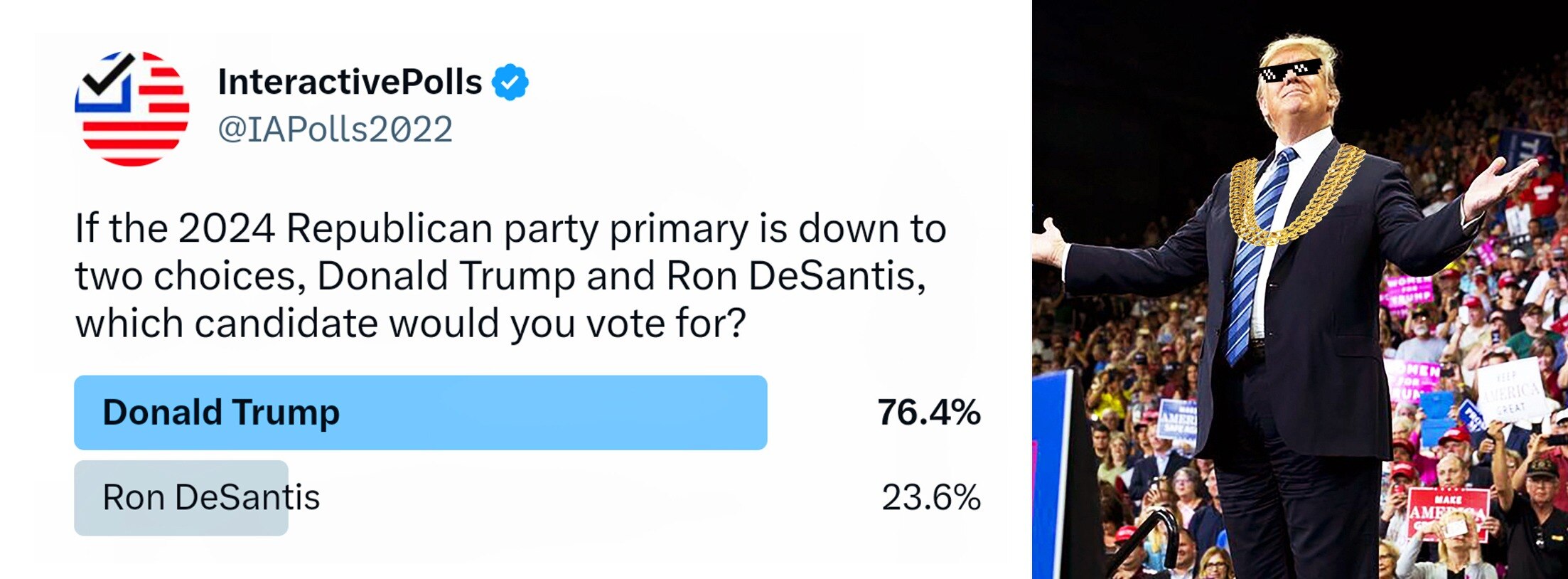The height and width of the screenshot is (579, 1568).
Task: Click the 76.4% poll result
Action: pos(928,413)
